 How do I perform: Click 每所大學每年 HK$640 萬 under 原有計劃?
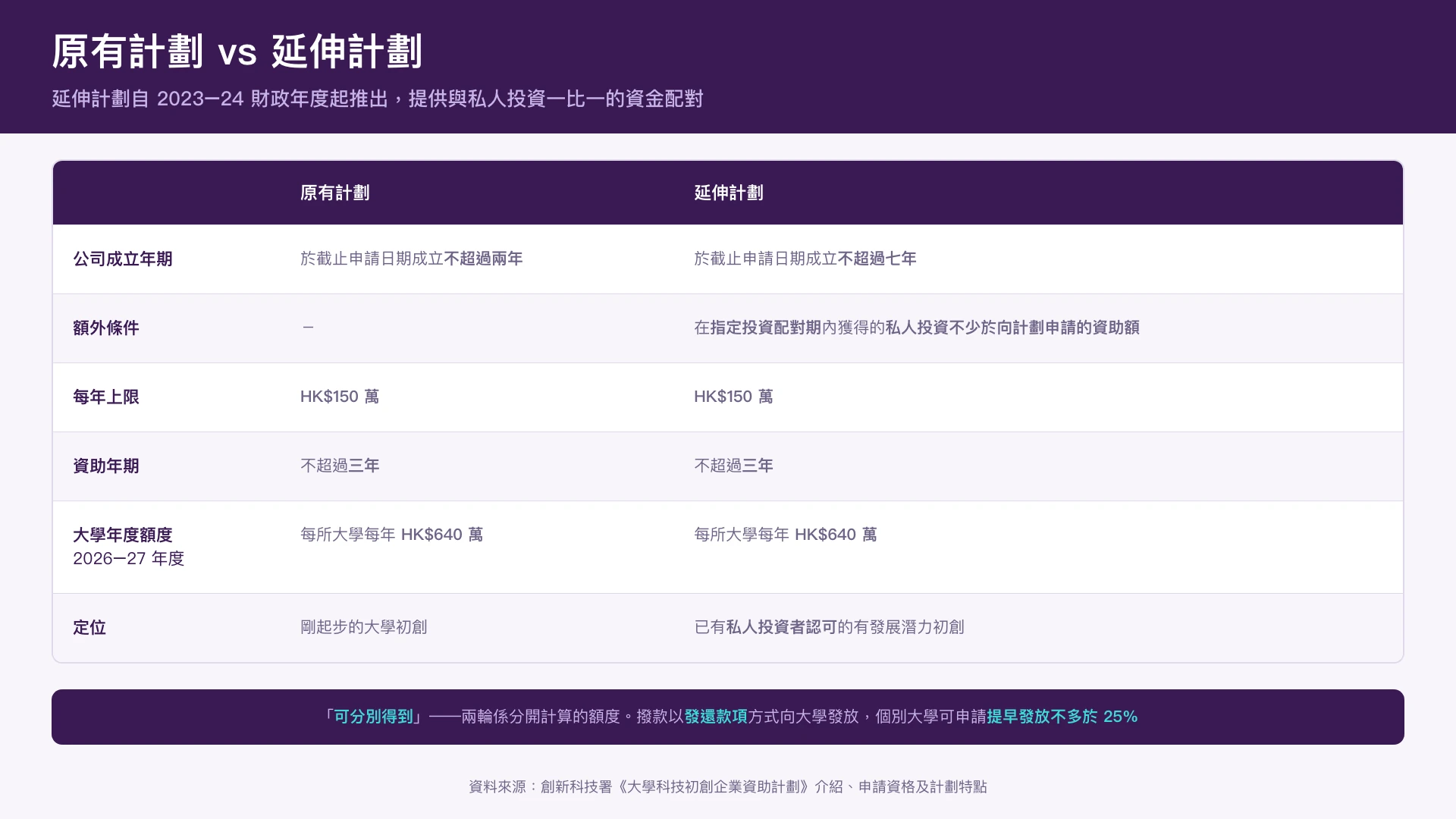tap(391, 535)
